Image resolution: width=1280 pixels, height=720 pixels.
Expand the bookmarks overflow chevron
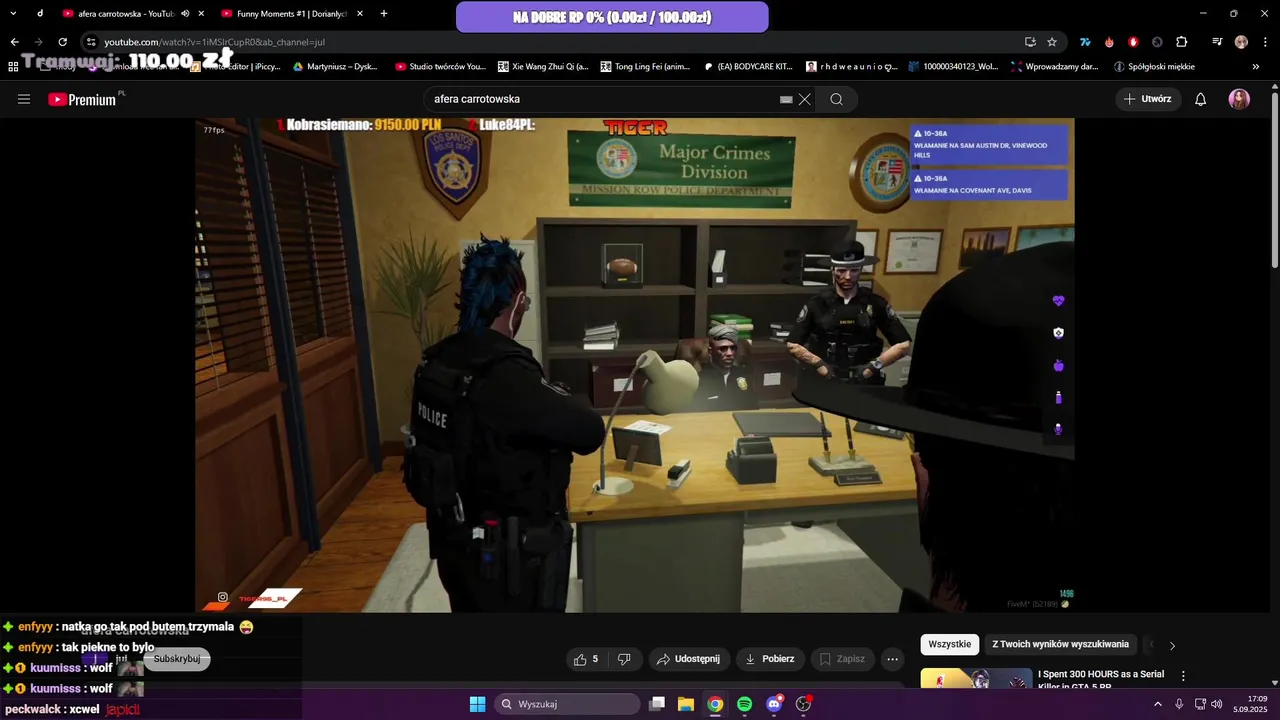click(x=1256, y=67)
